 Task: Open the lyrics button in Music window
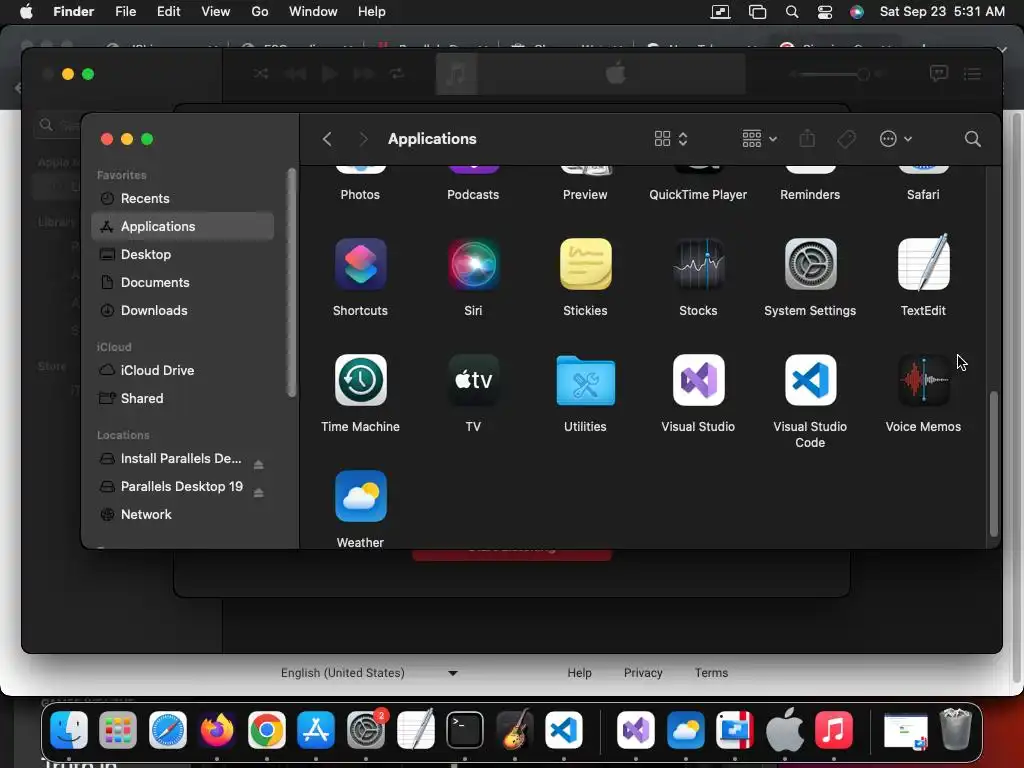tap(938, 74)
